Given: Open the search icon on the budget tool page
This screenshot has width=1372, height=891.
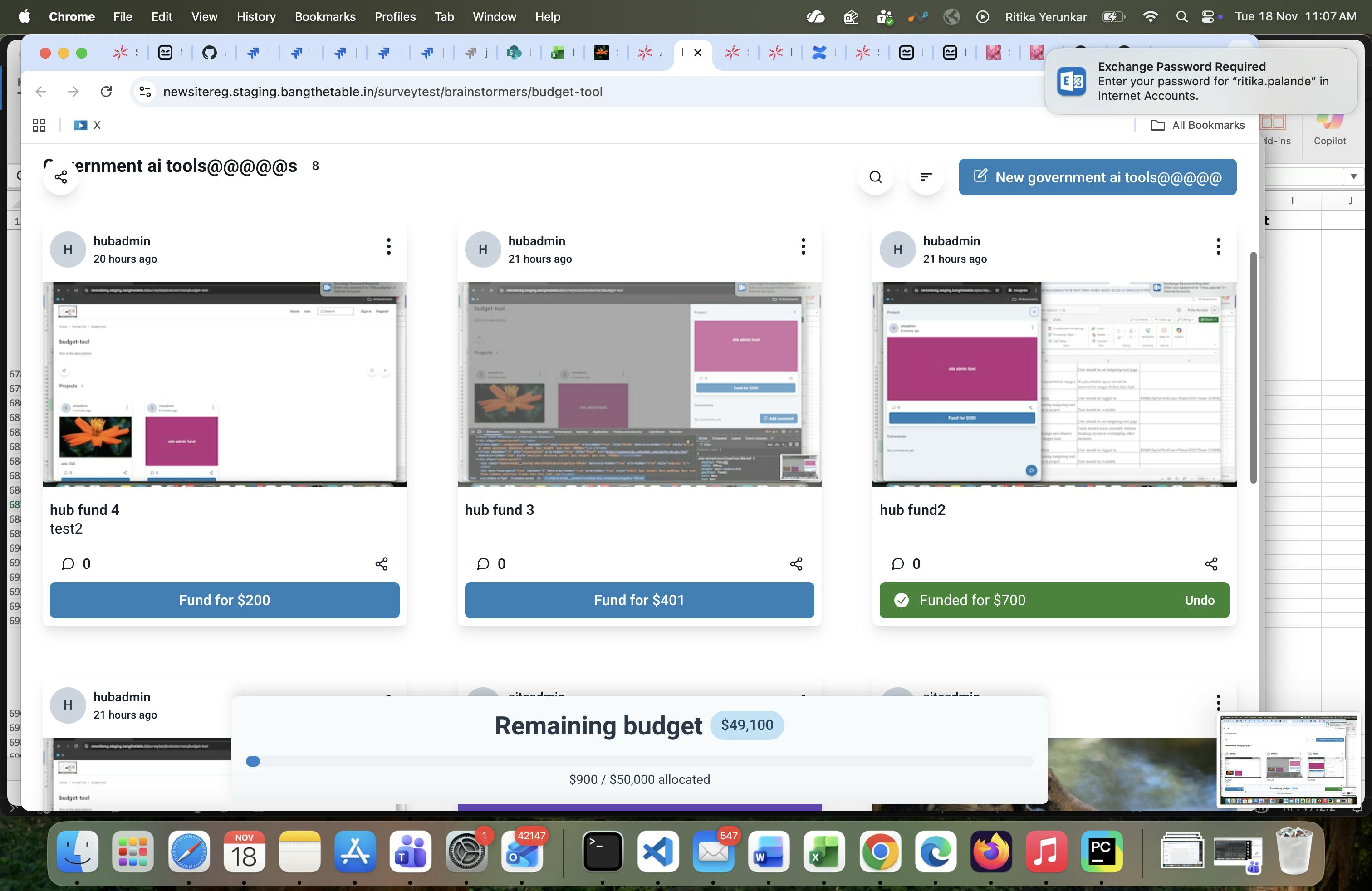Looking at the screenshot, I should point(875,177).
